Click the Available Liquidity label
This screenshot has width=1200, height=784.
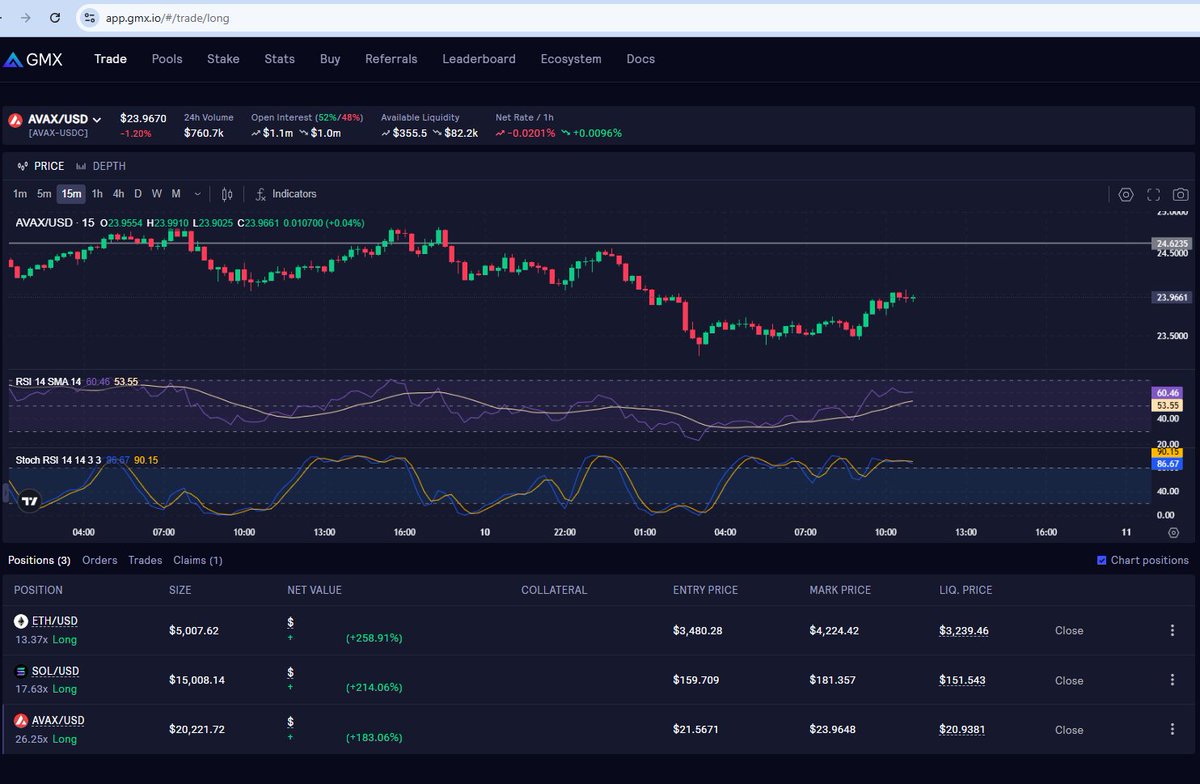click(x=420, y=117)
